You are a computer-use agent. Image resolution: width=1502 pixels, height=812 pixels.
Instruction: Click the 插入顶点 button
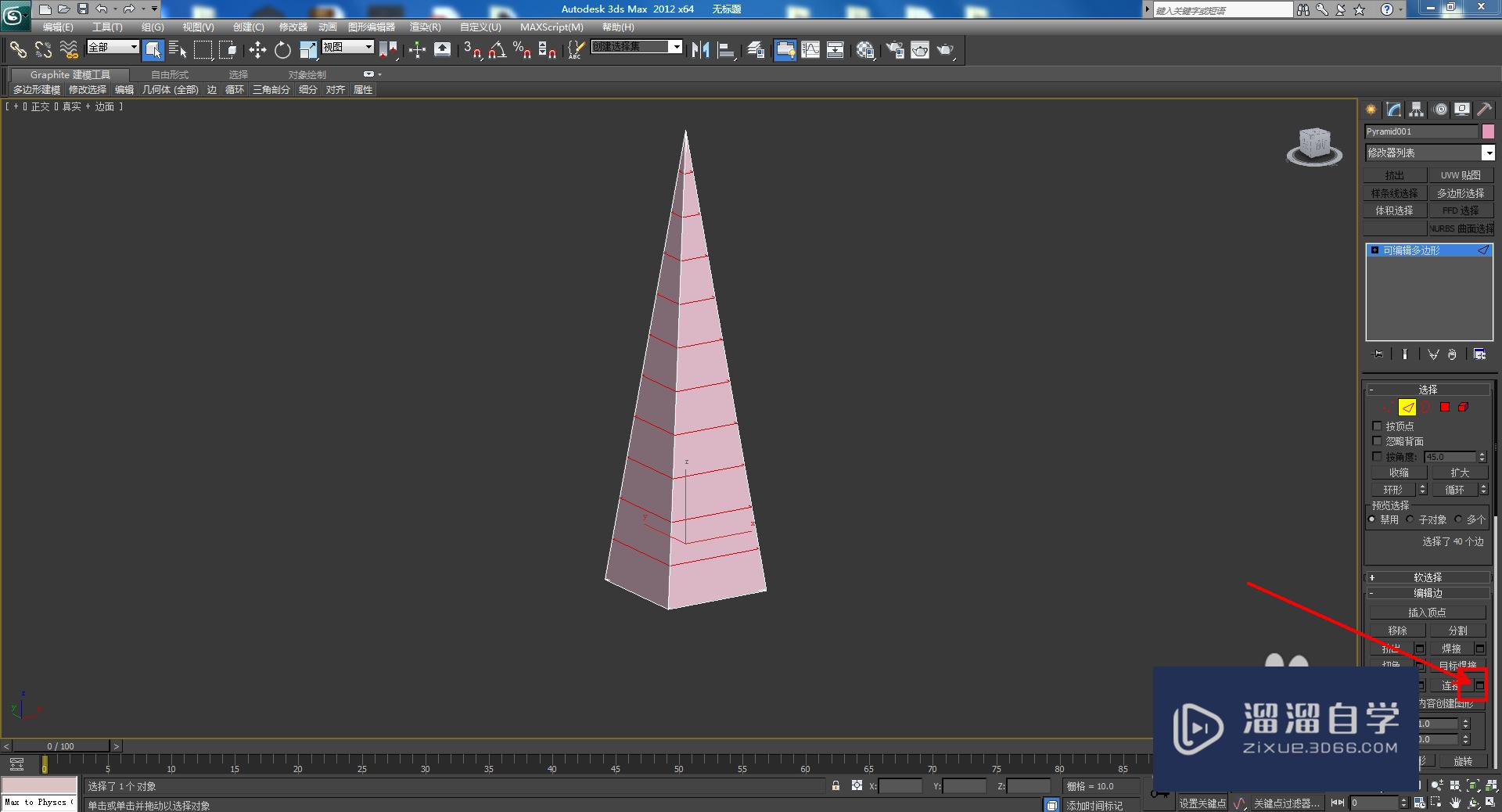[x=1428, y=613]
